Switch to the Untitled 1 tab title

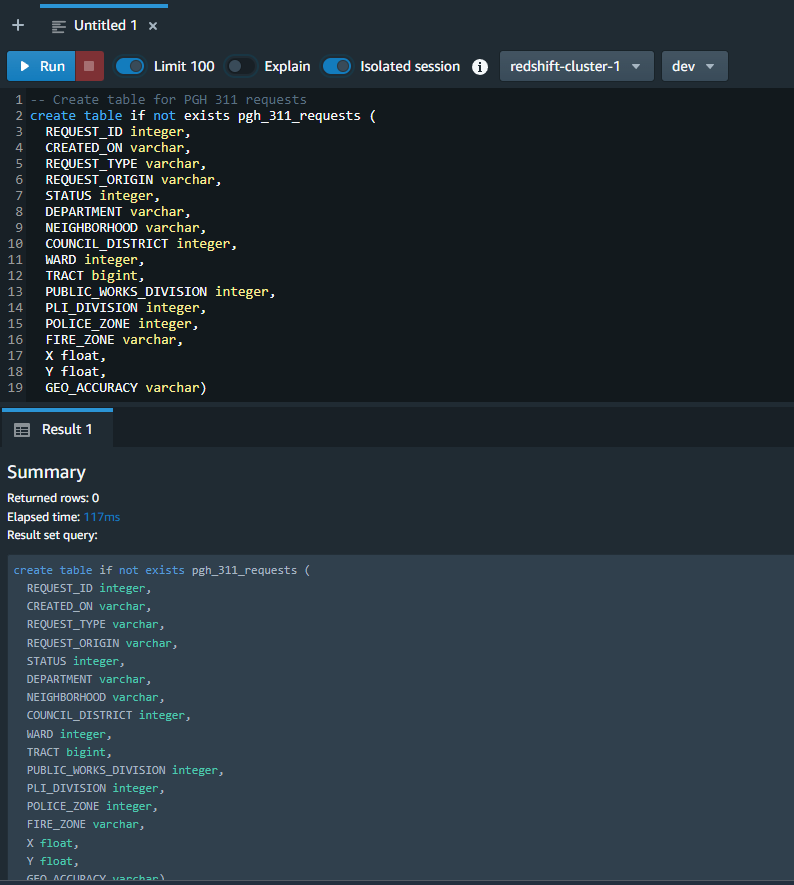click(x=106, y=25)
